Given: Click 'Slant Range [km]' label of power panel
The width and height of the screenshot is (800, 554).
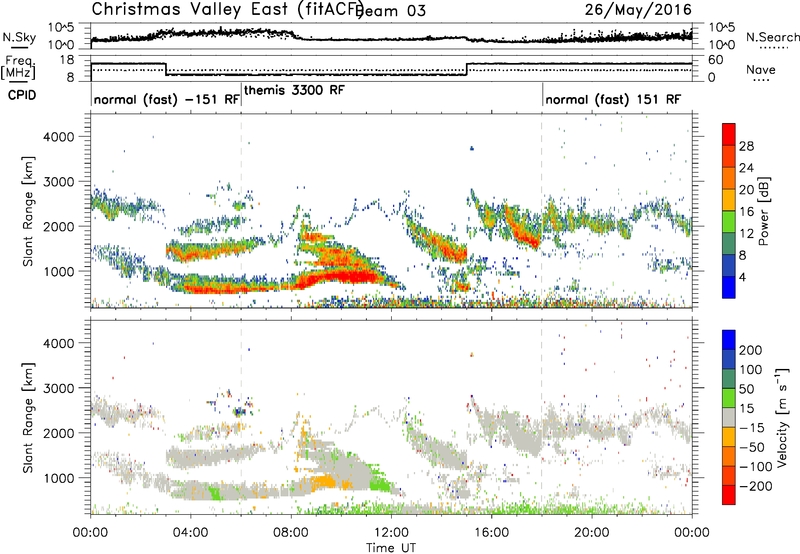Looking at the screenshot, I should [x=28, y=211].
